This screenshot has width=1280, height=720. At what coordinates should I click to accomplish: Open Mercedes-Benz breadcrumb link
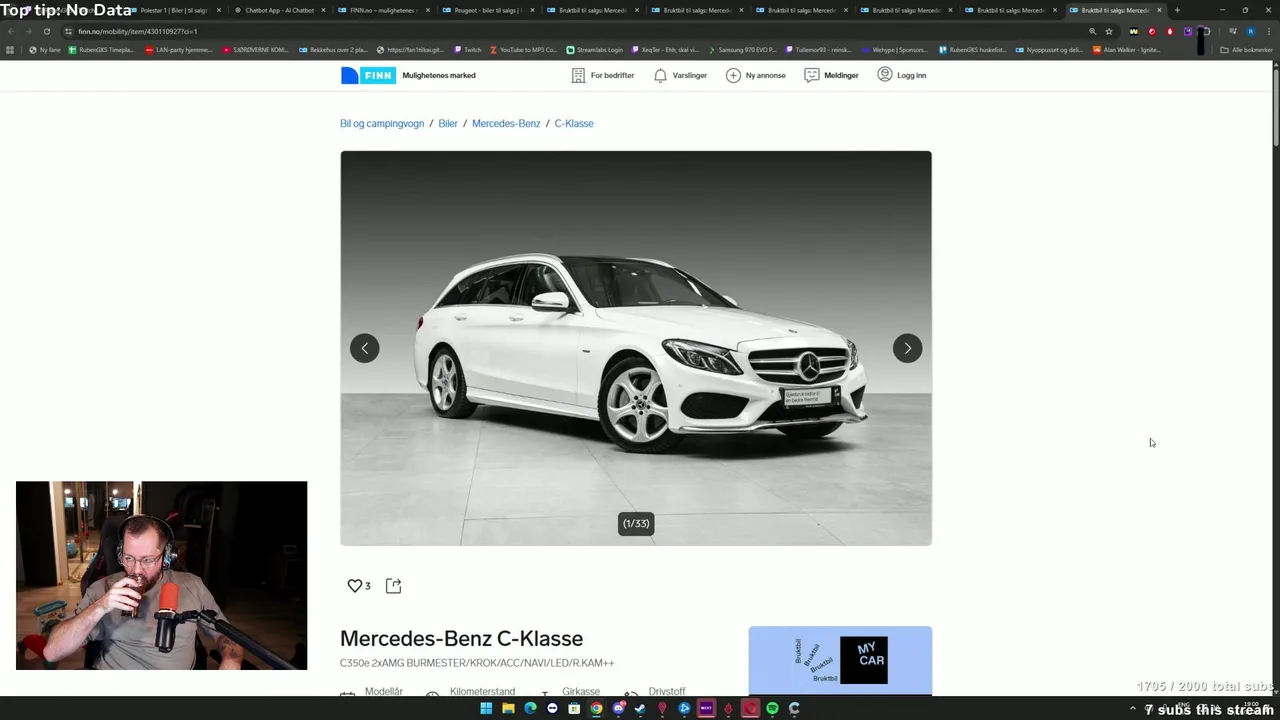point(506,123)
